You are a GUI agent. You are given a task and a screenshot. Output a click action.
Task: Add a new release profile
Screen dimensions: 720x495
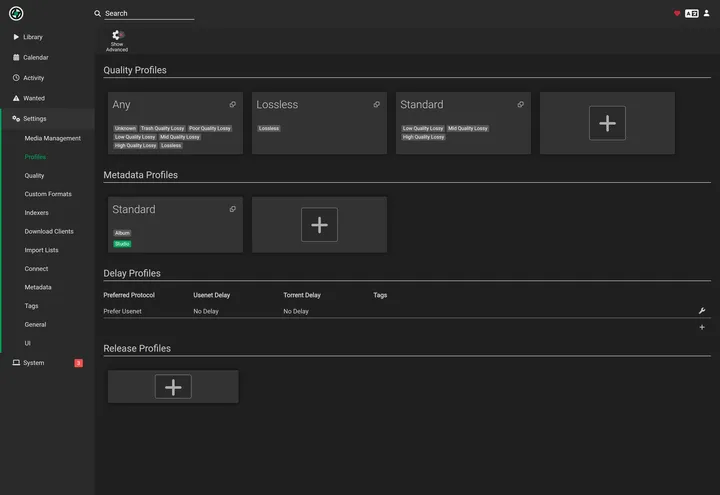point(173,387)
